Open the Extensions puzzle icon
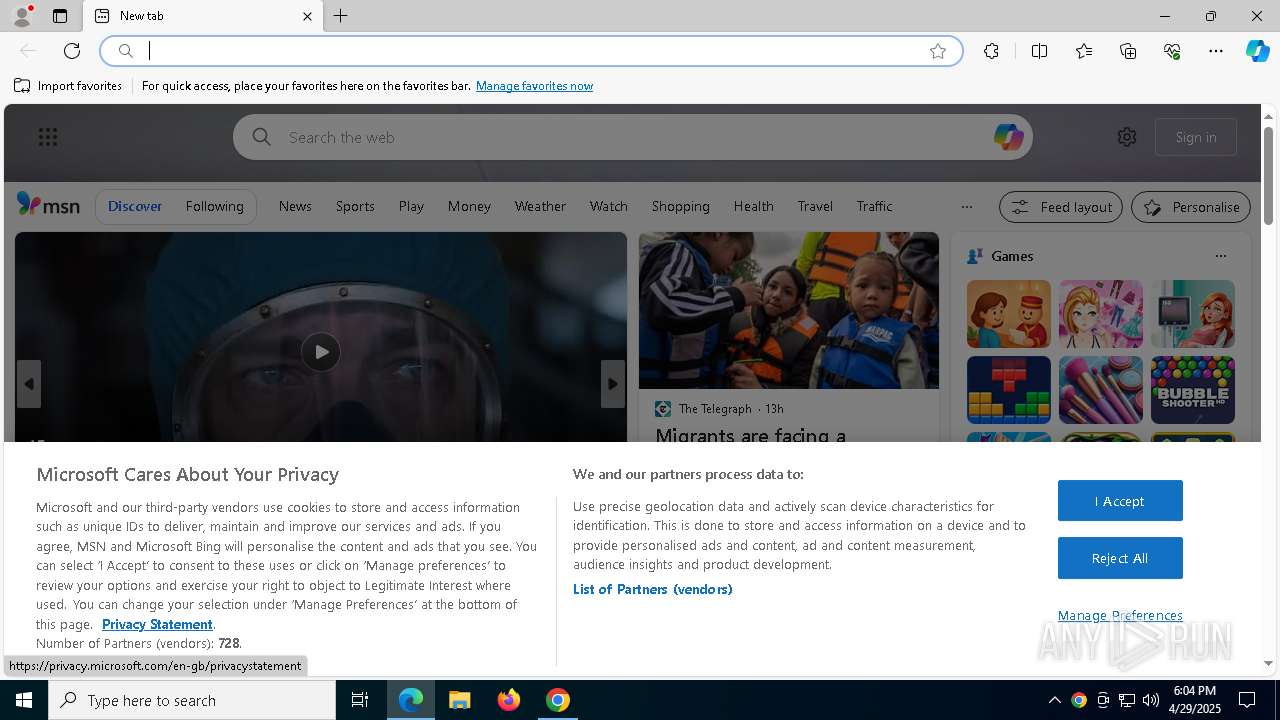The image size is (1280, 720). tap(991, 51)
